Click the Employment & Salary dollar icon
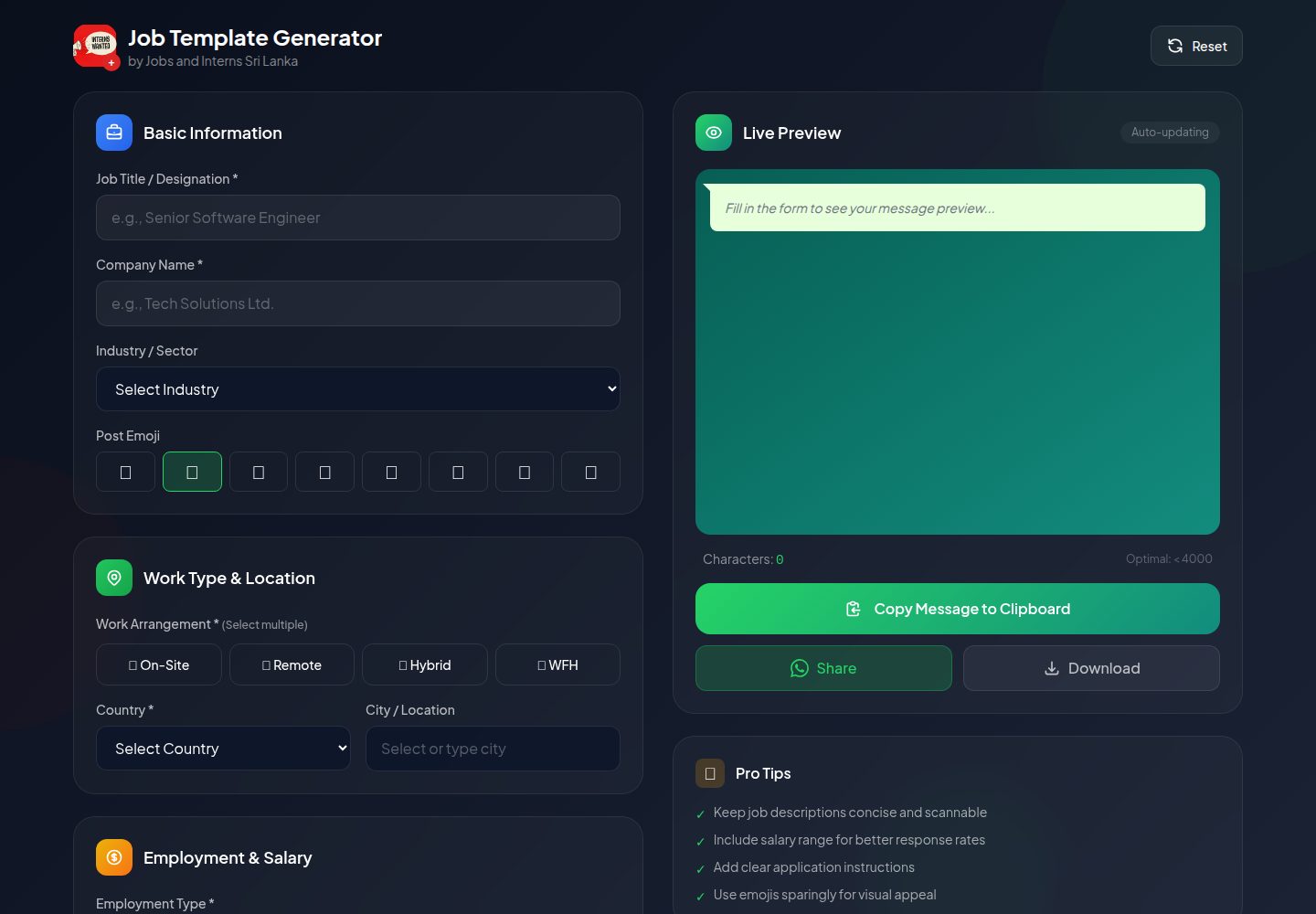 pyautogui.click(x=114, y=857)
